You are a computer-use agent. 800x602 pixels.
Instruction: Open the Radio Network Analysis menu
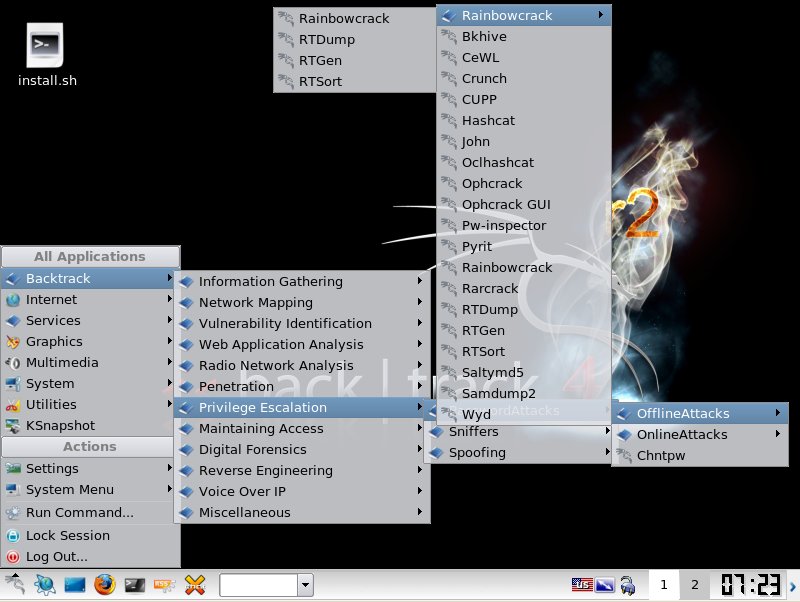(x=302, y=365)
